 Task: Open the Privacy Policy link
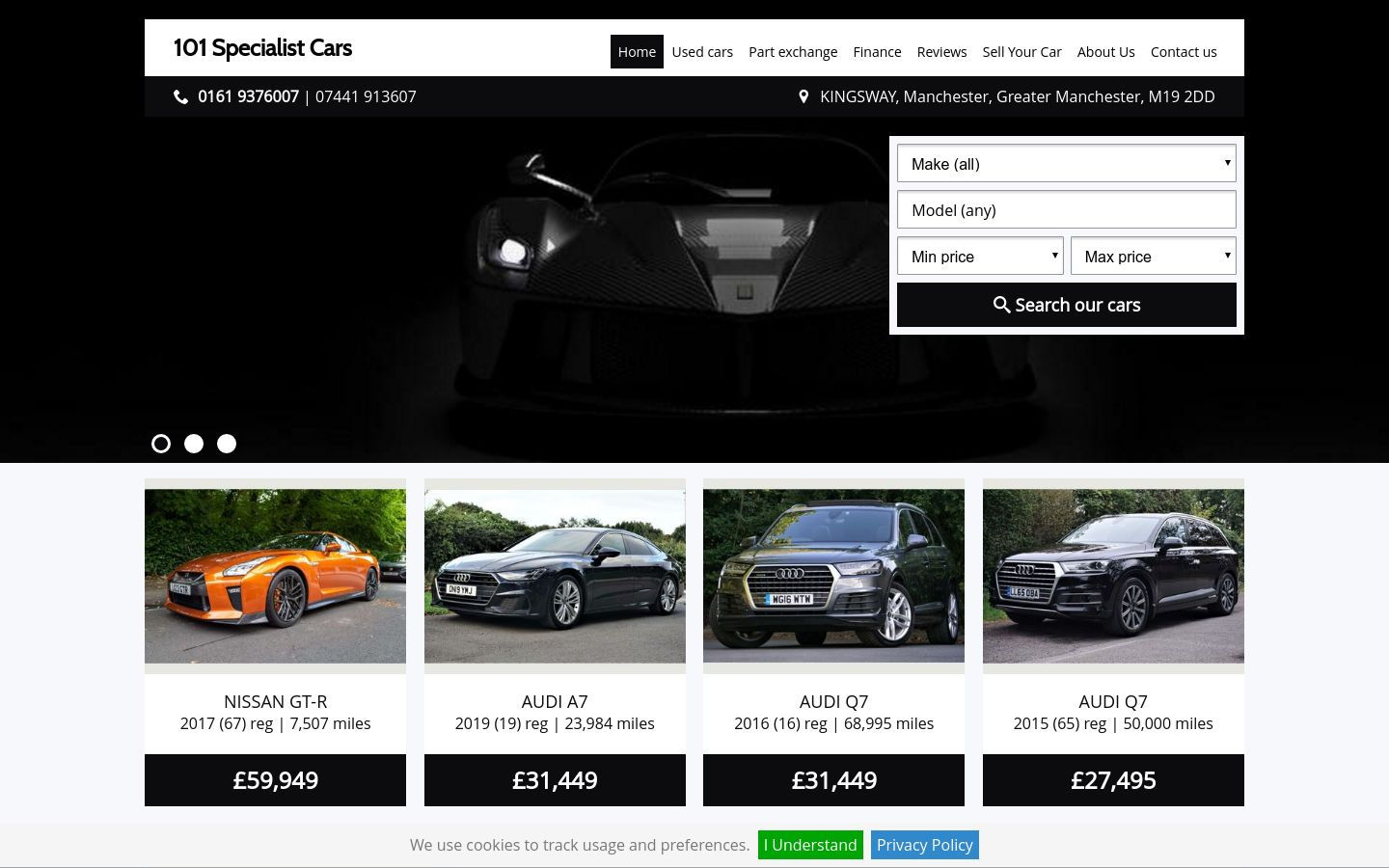click(x=925, y=845)
